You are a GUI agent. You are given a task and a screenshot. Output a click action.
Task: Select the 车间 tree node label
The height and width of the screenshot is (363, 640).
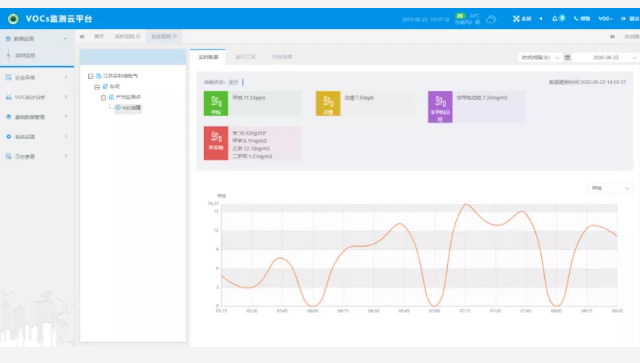pos(115,87)
